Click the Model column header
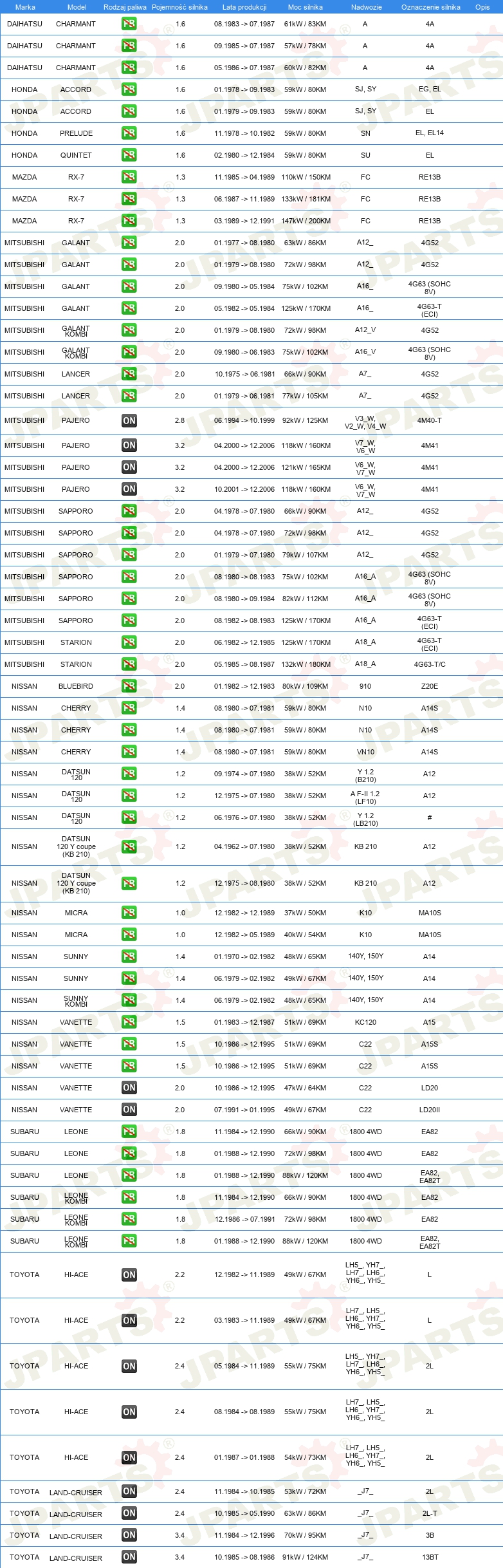 [77, 7]
